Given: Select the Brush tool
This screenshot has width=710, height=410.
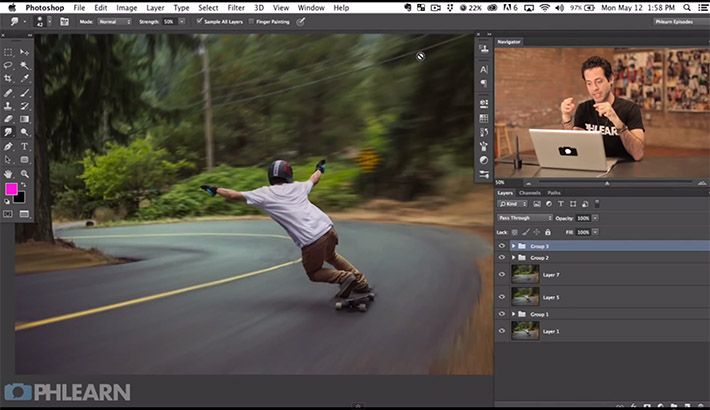Looking at the screenshot, I should pyautogui.click(x=24, y=93).
